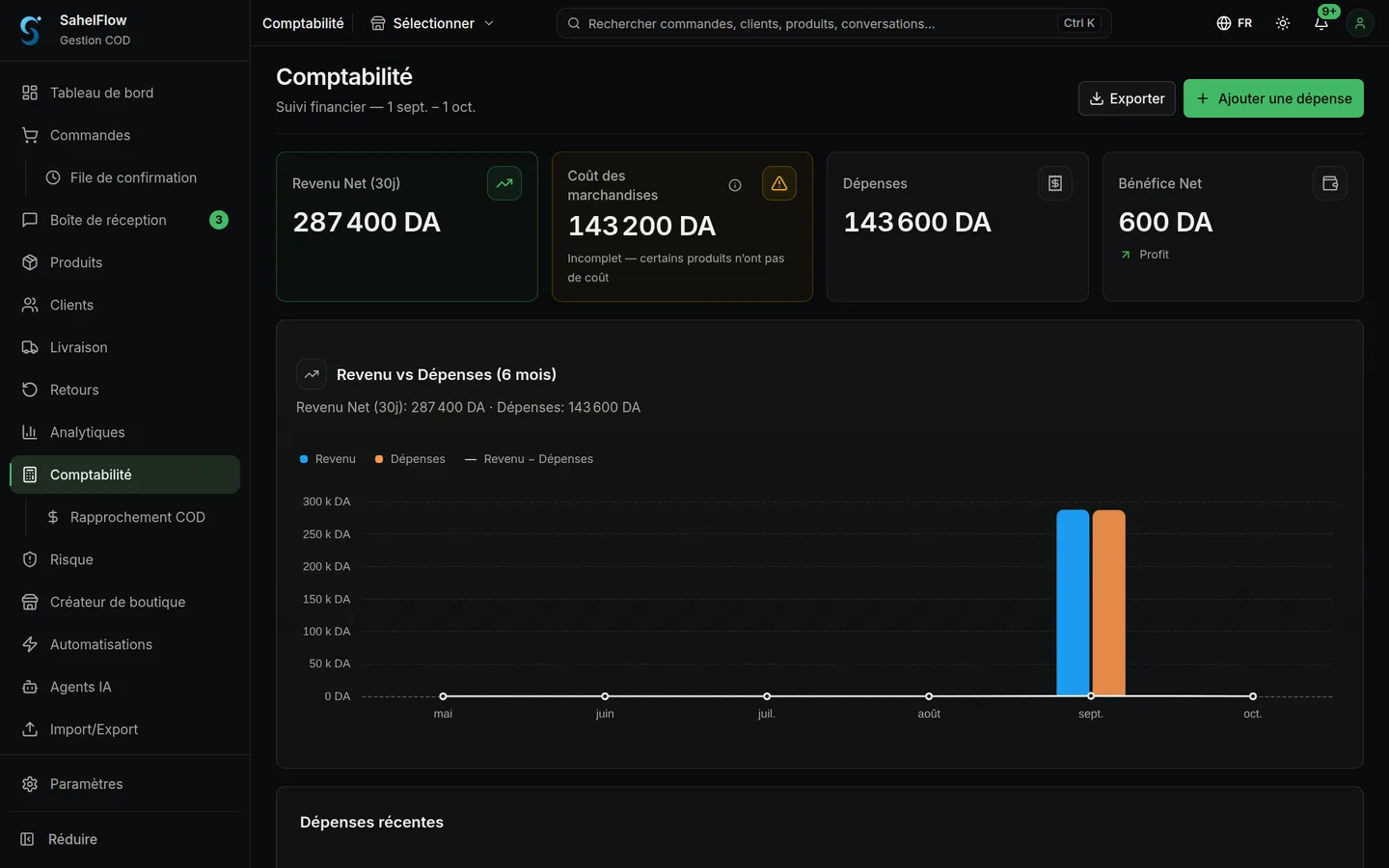Open Import/Export
The height and width of the screenshot is (868, 1389).
(x=125, y=729)
